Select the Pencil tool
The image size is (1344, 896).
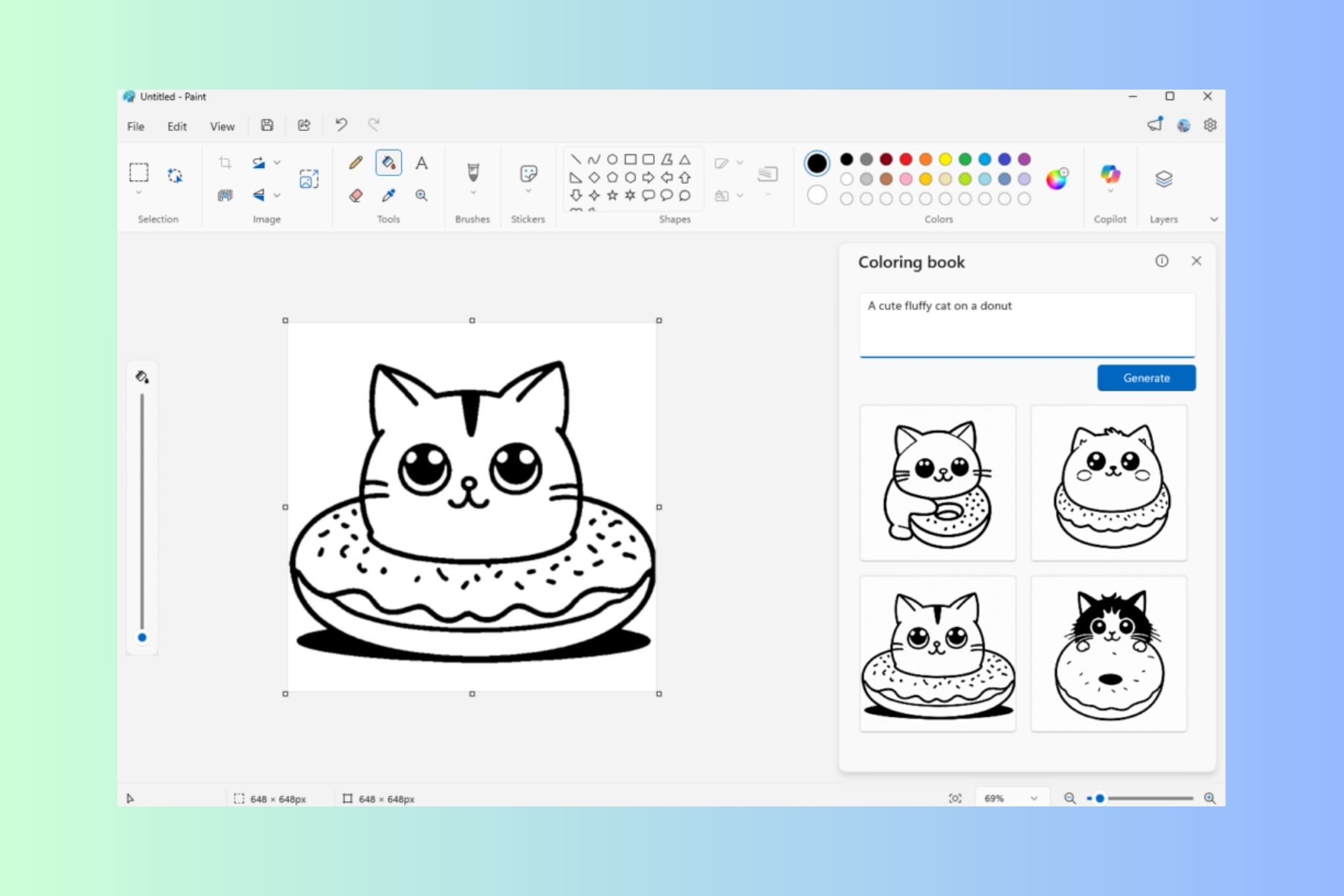355,162
